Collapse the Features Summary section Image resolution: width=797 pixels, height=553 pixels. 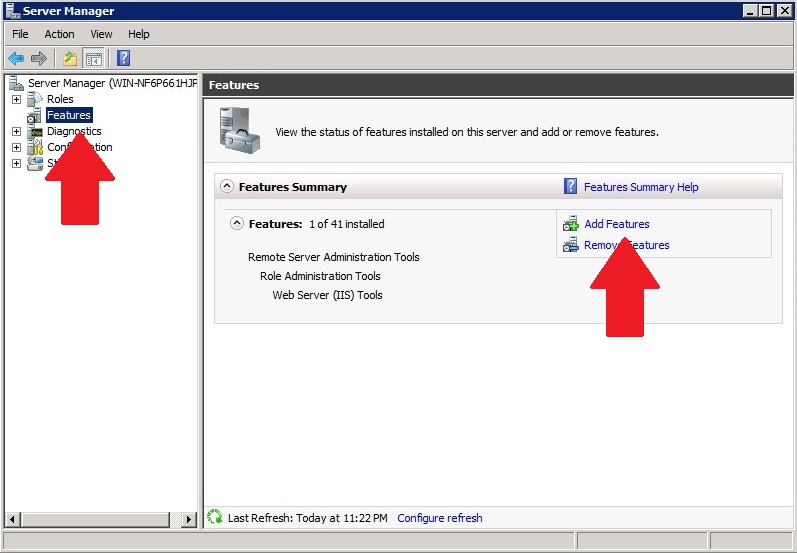coord(227,187)
